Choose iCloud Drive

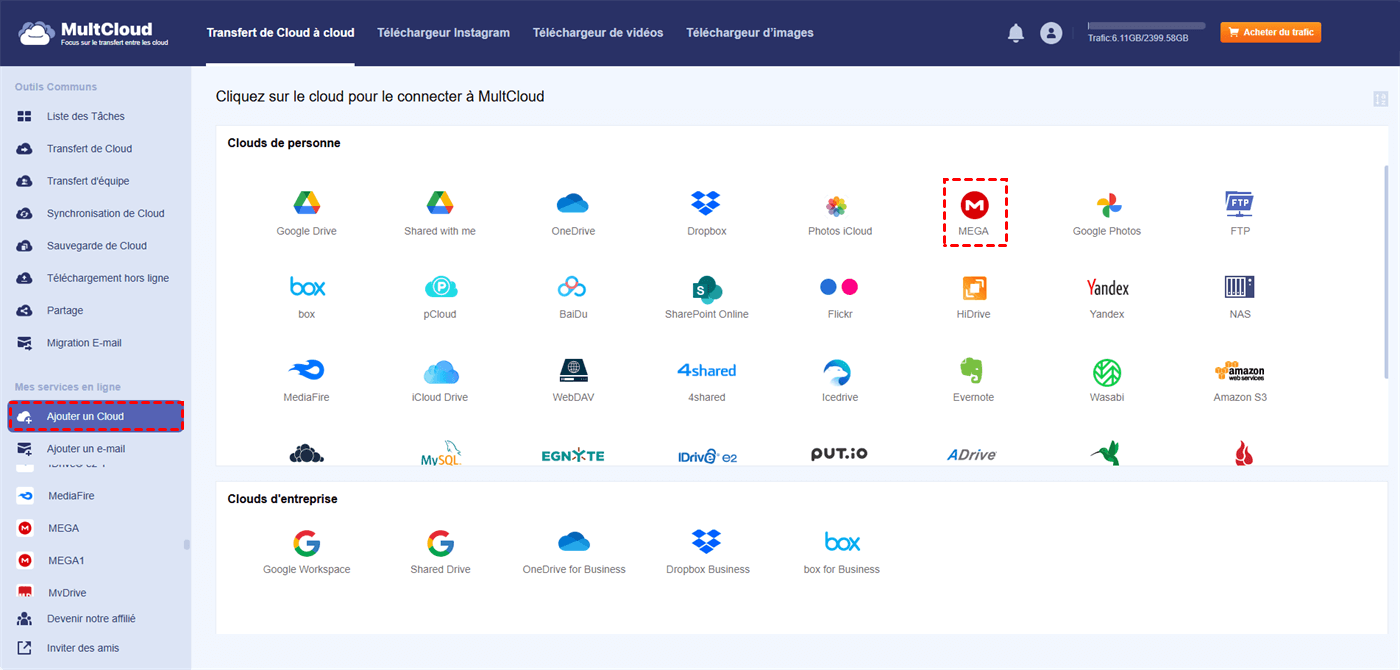(440, 380)
